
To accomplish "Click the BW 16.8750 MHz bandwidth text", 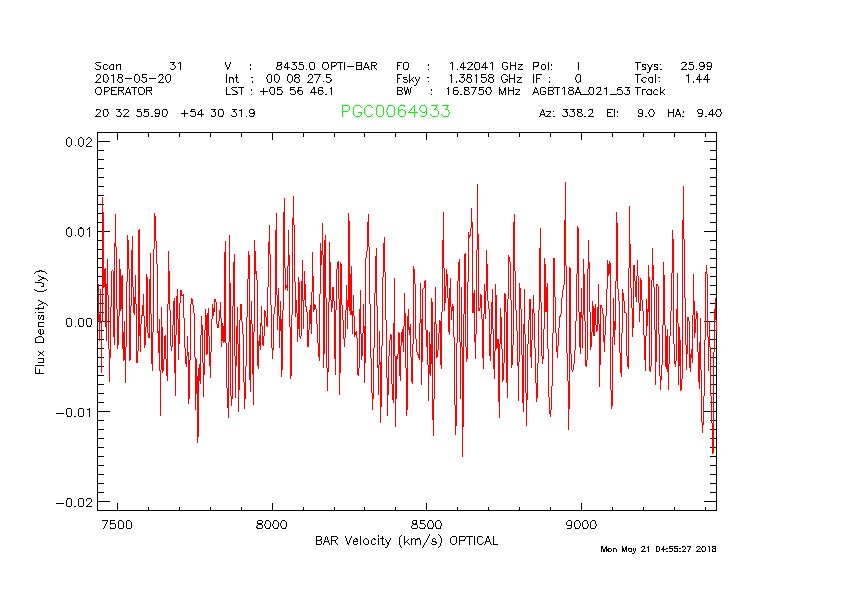I will click(459, 90).
